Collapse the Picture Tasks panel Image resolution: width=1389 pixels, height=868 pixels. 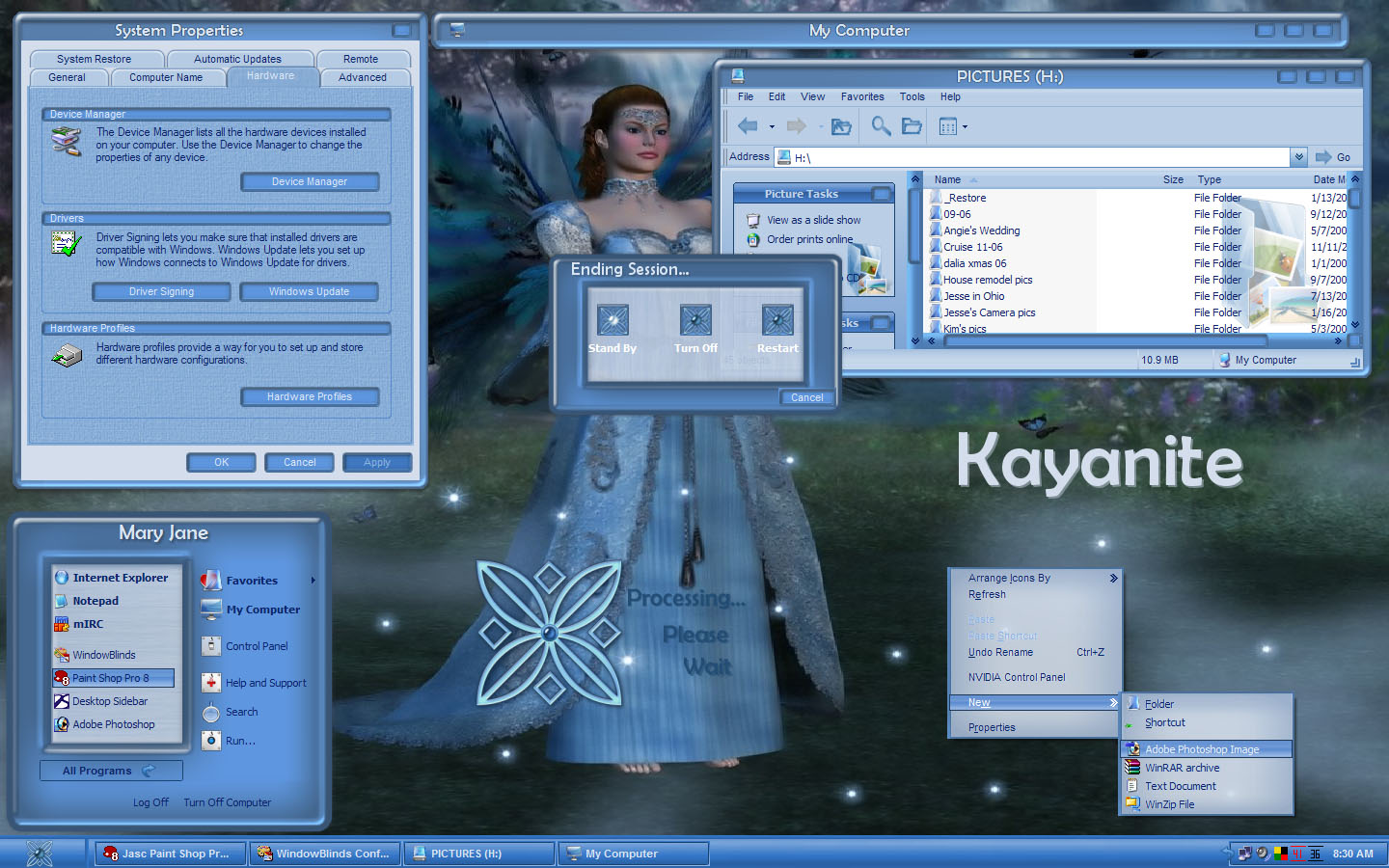coord(881,194)
